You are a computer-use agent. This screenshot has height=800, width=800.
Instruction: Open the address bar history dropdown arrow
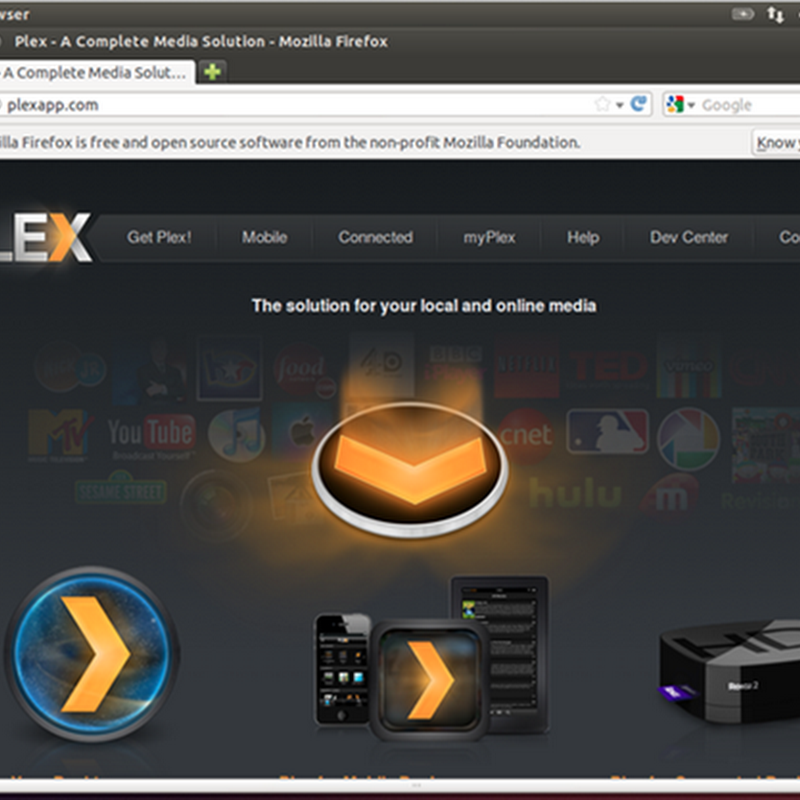tap(619, 105)
